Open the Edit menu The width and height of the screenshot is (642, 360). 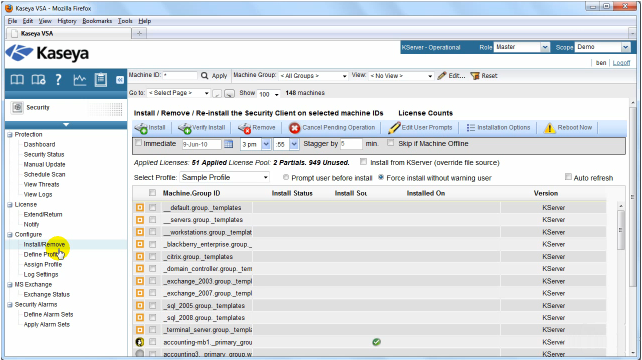coord(28,21)
